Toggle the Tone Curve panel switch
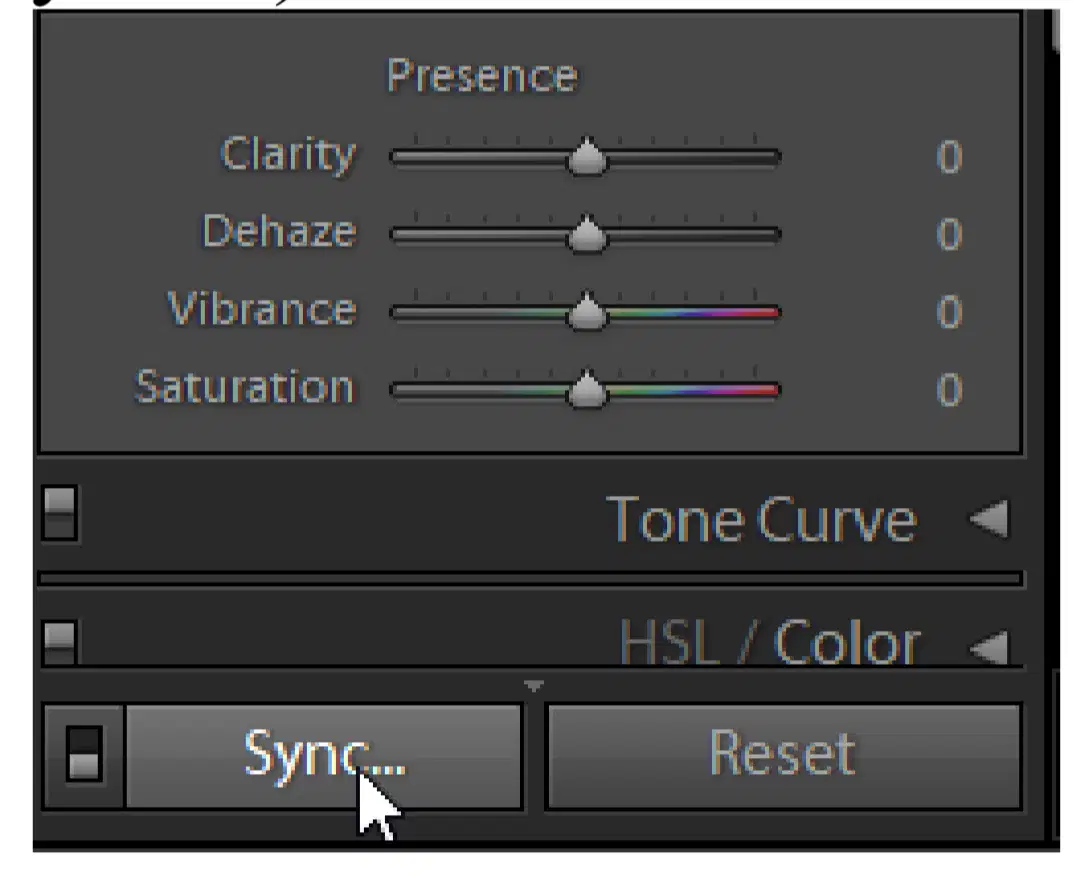The image size is (1080, 875). pos(60,513)
